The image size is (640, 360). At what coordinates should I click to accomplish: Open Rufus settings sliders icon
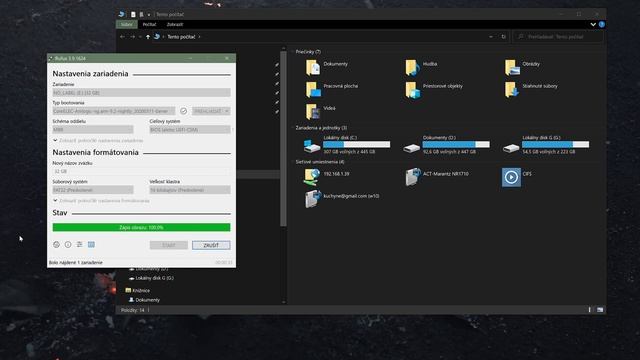click(x=80, y=244)
